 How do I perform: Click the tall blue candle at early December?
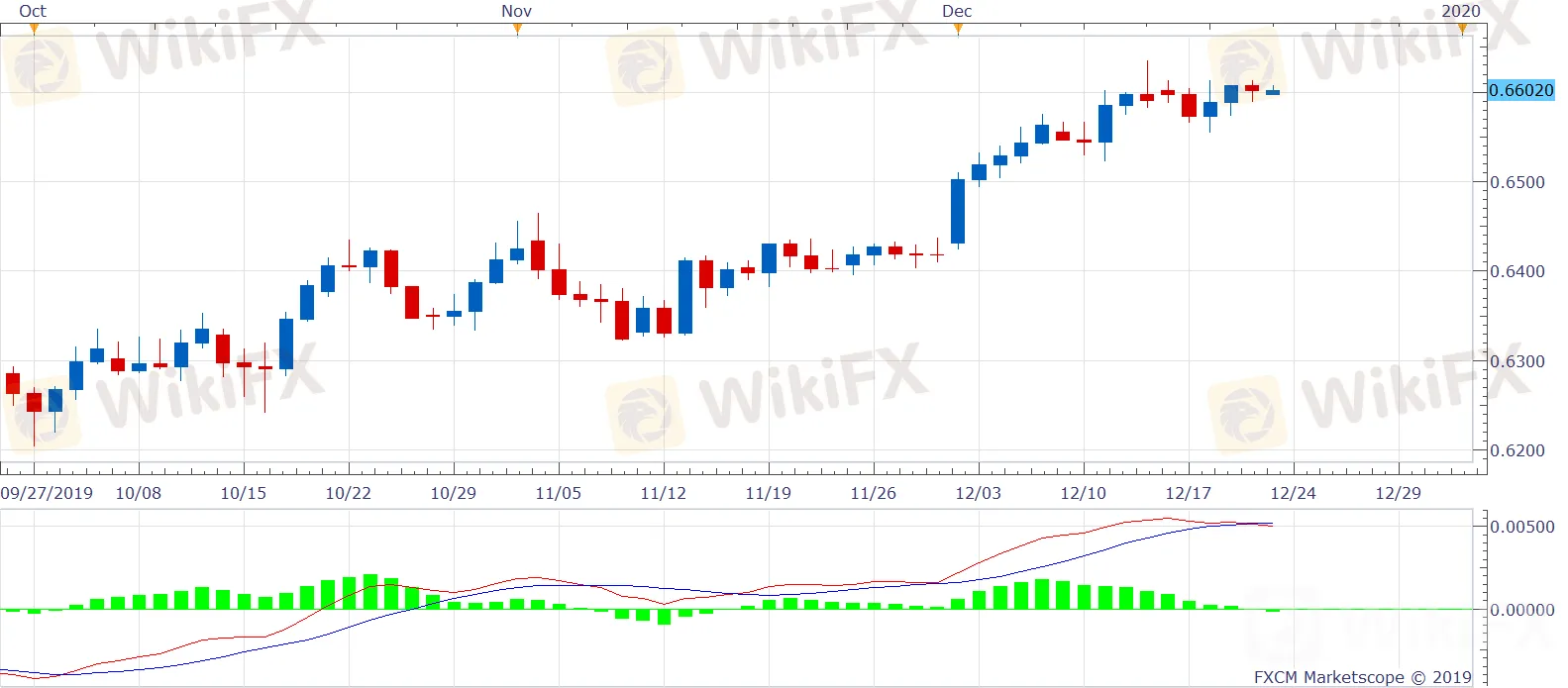click(958, 211)
